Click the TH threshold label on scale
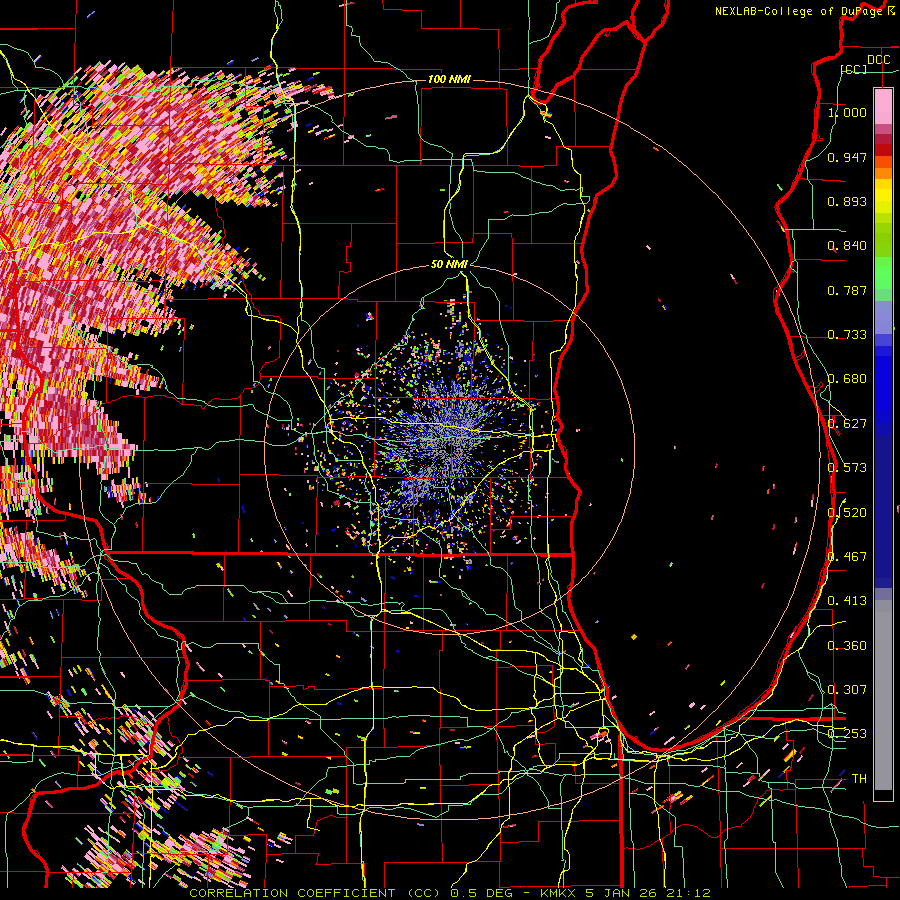900x900 pixels. 859,779
